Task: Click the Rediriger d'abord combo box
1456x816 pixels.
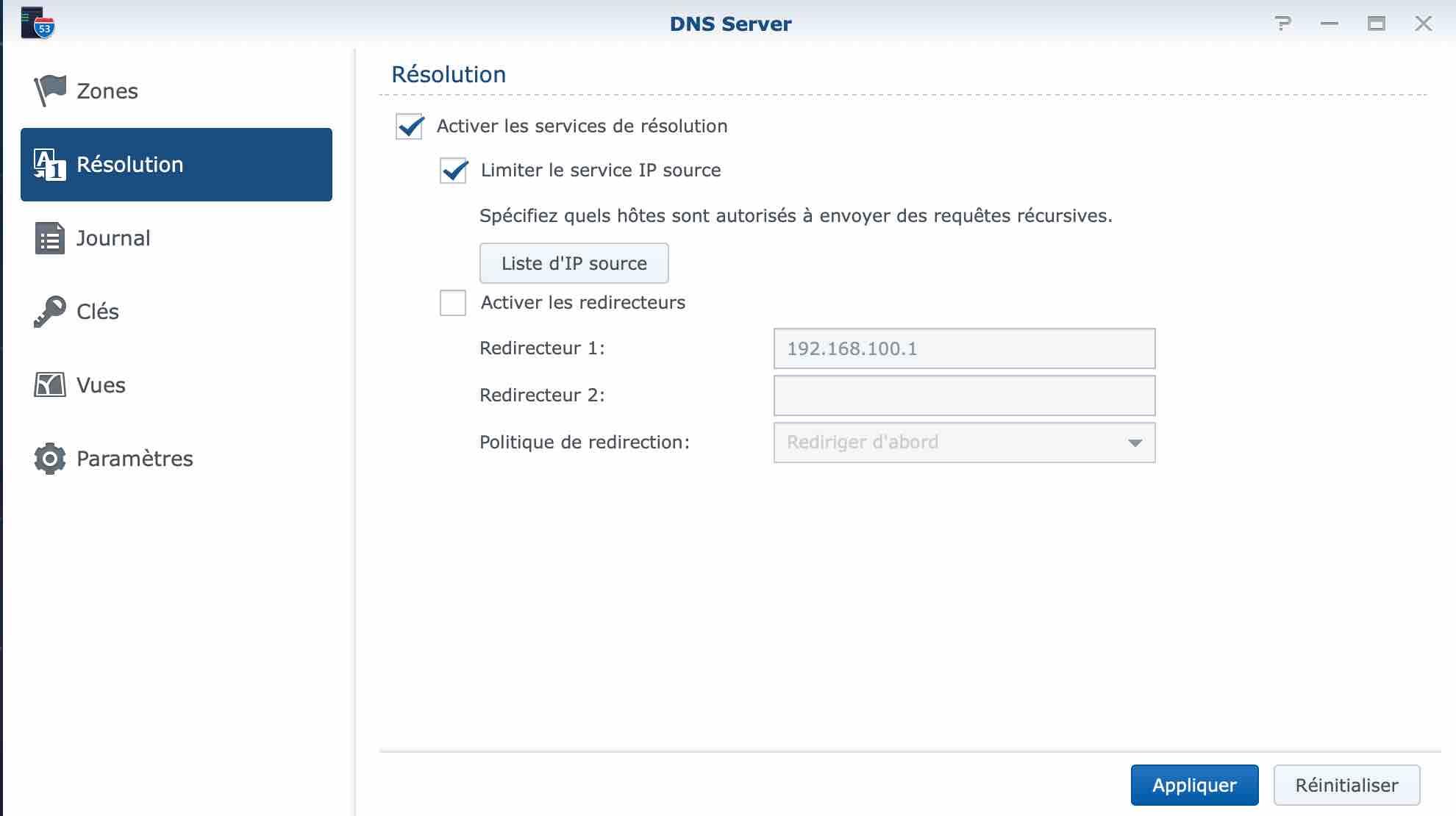Action: [949, 443]
